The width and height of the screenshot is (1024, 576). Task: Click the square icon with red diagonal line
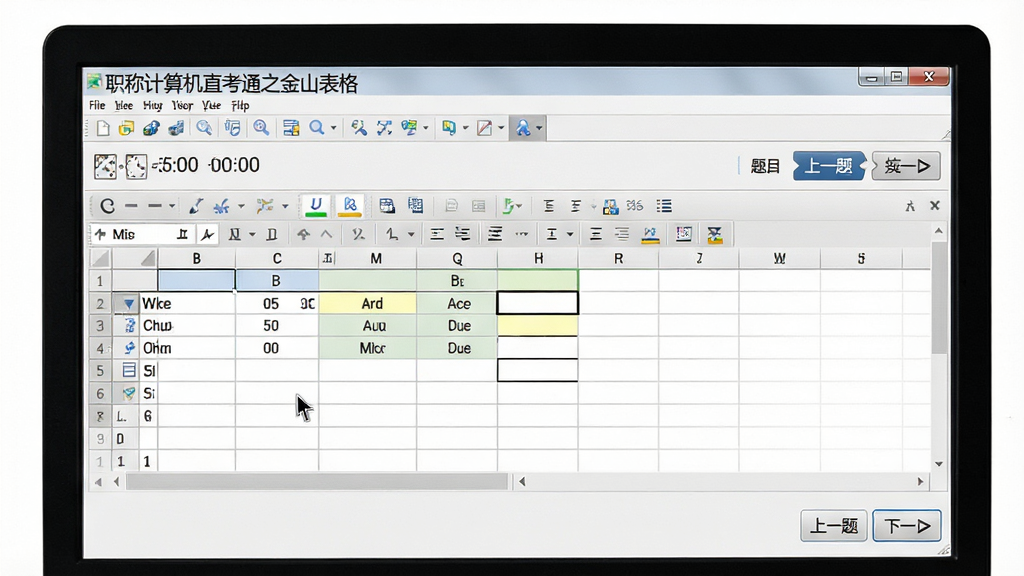click(x=484, y=128)
